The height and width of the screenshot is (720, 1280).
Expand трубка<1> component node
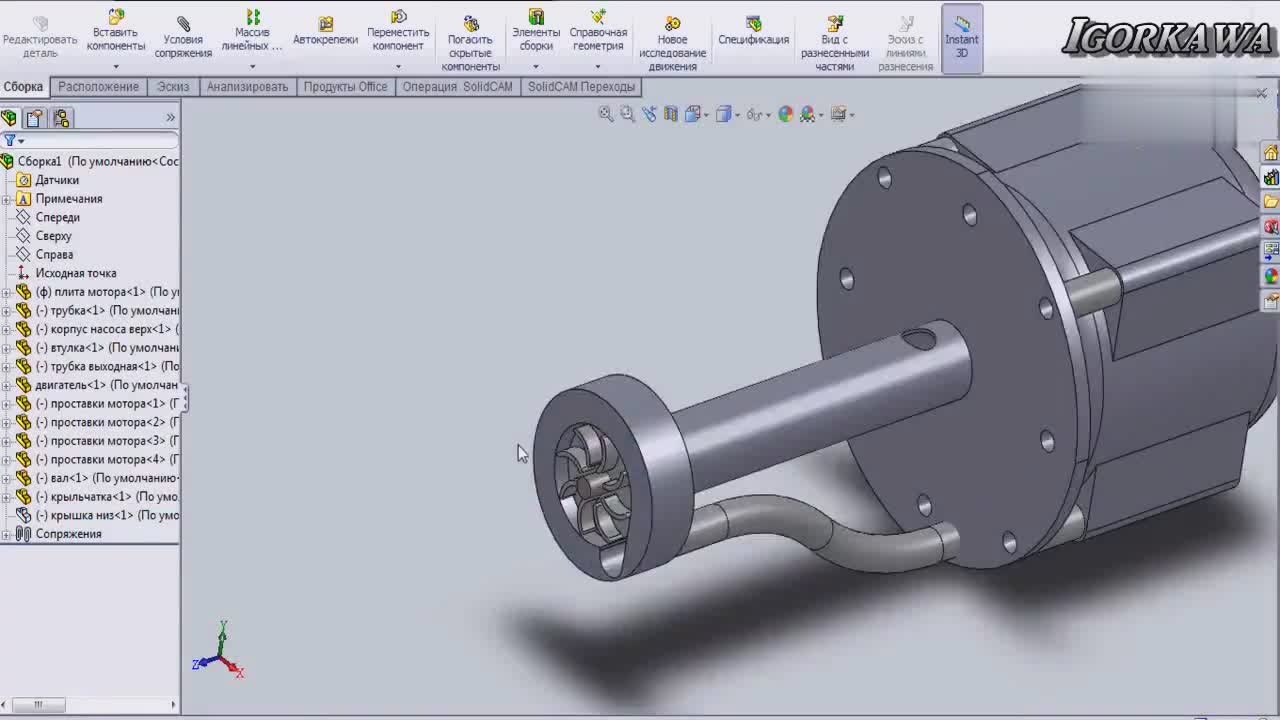(6, 311)
